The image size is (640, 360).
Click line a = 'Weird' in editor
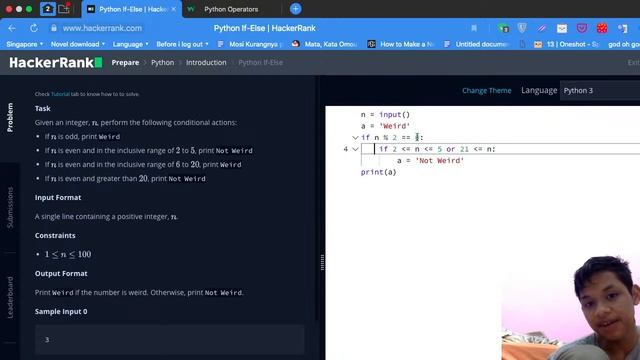pos(385,126)
